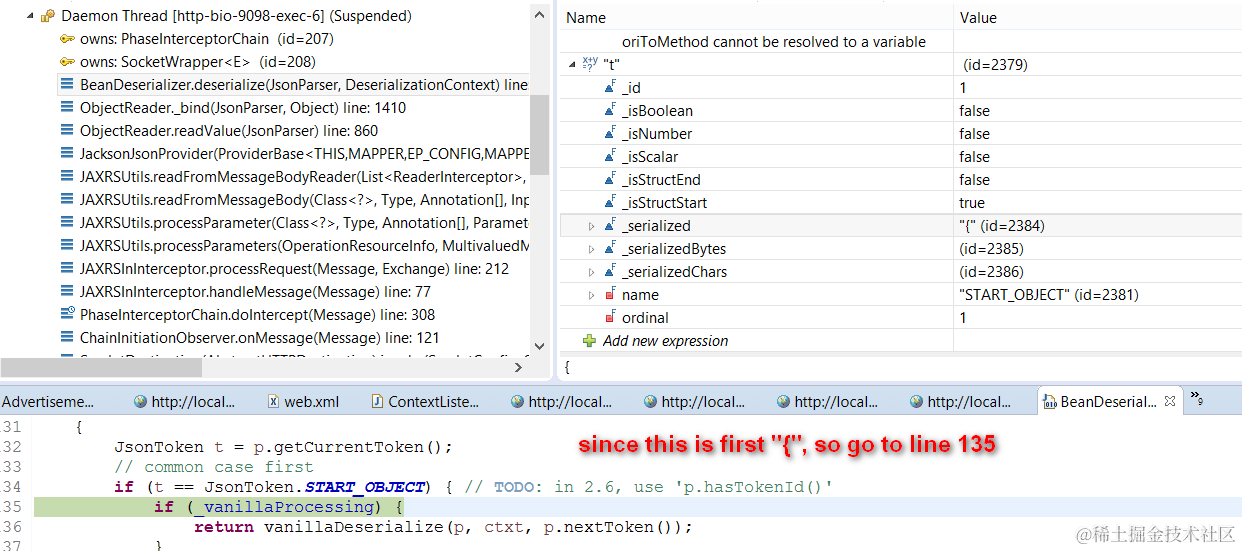Viewport: 1242px width, 551px height.
Task: Select JacksonJsonProvider(ProviderBase stack frame
Action: pyautogui.click(x=304, y=154)
